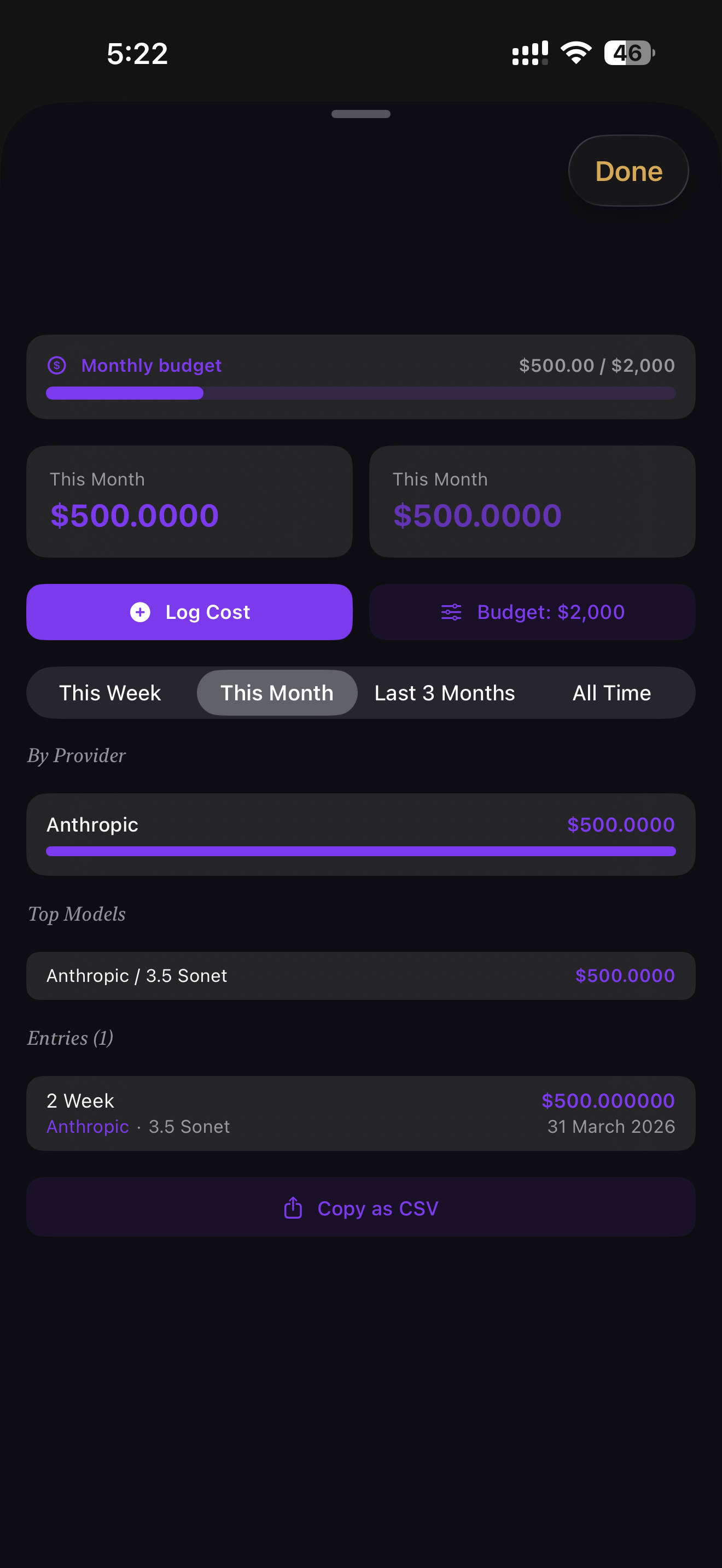
Task: Tap the plus circle icon on Log Cost
Action: (140, 612)
